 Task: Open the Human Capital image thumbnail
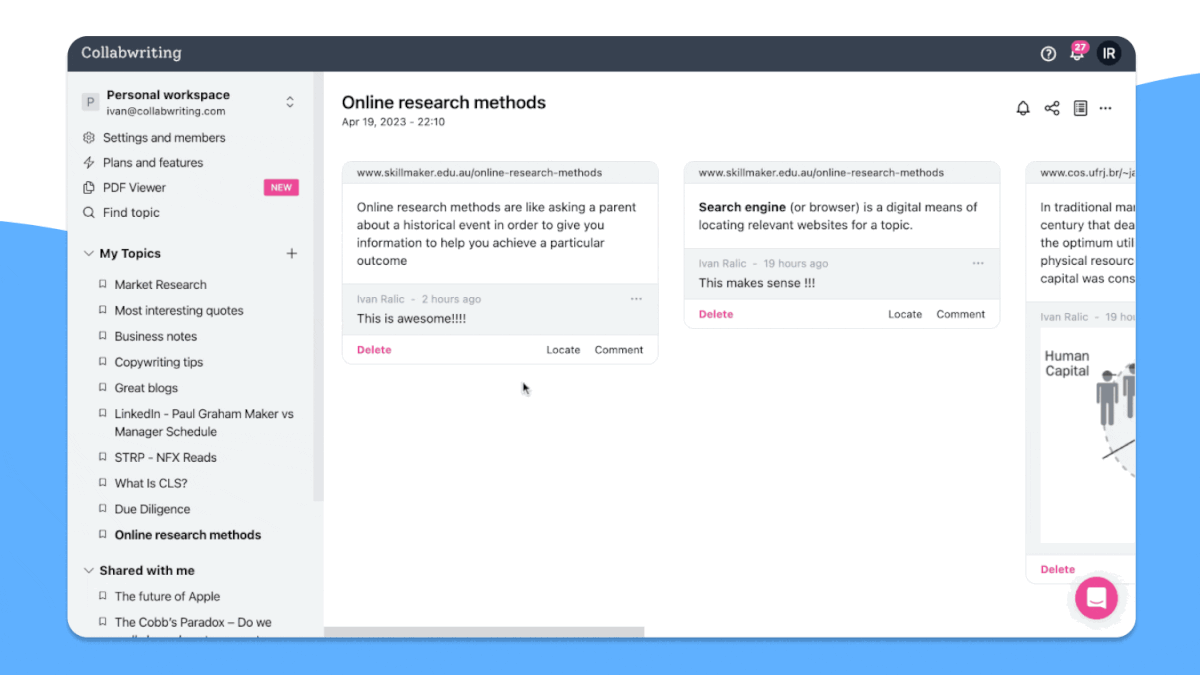click(1088, 434)
